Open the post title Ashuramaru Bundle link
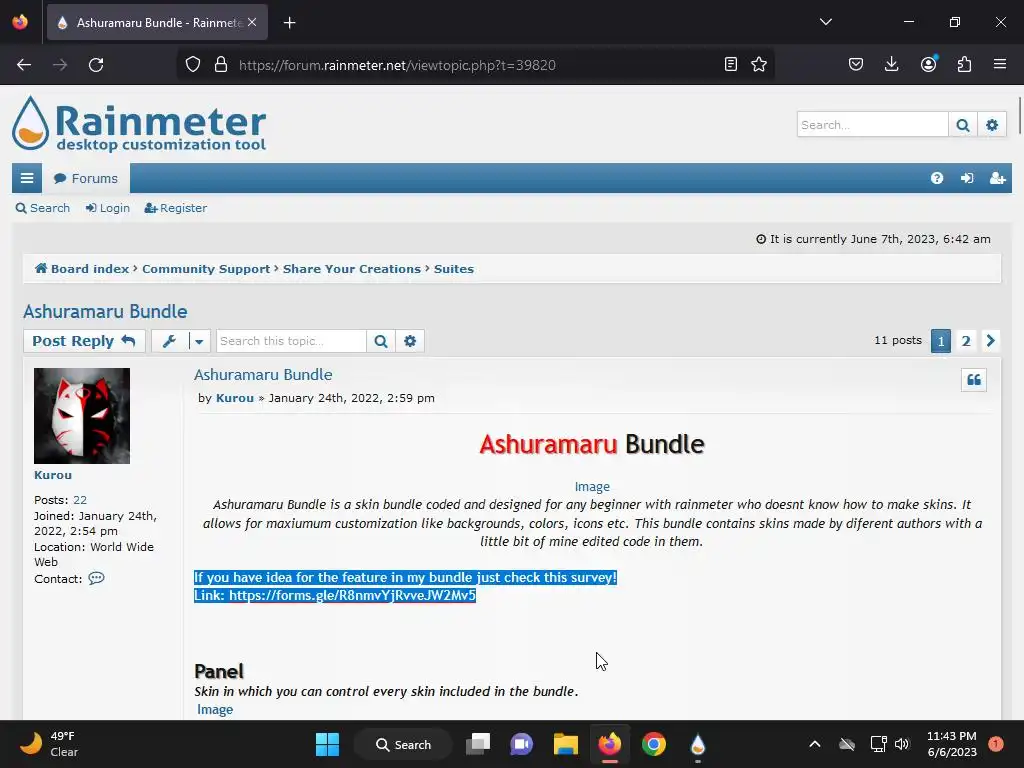The image size is (1024, 768). 263,375
